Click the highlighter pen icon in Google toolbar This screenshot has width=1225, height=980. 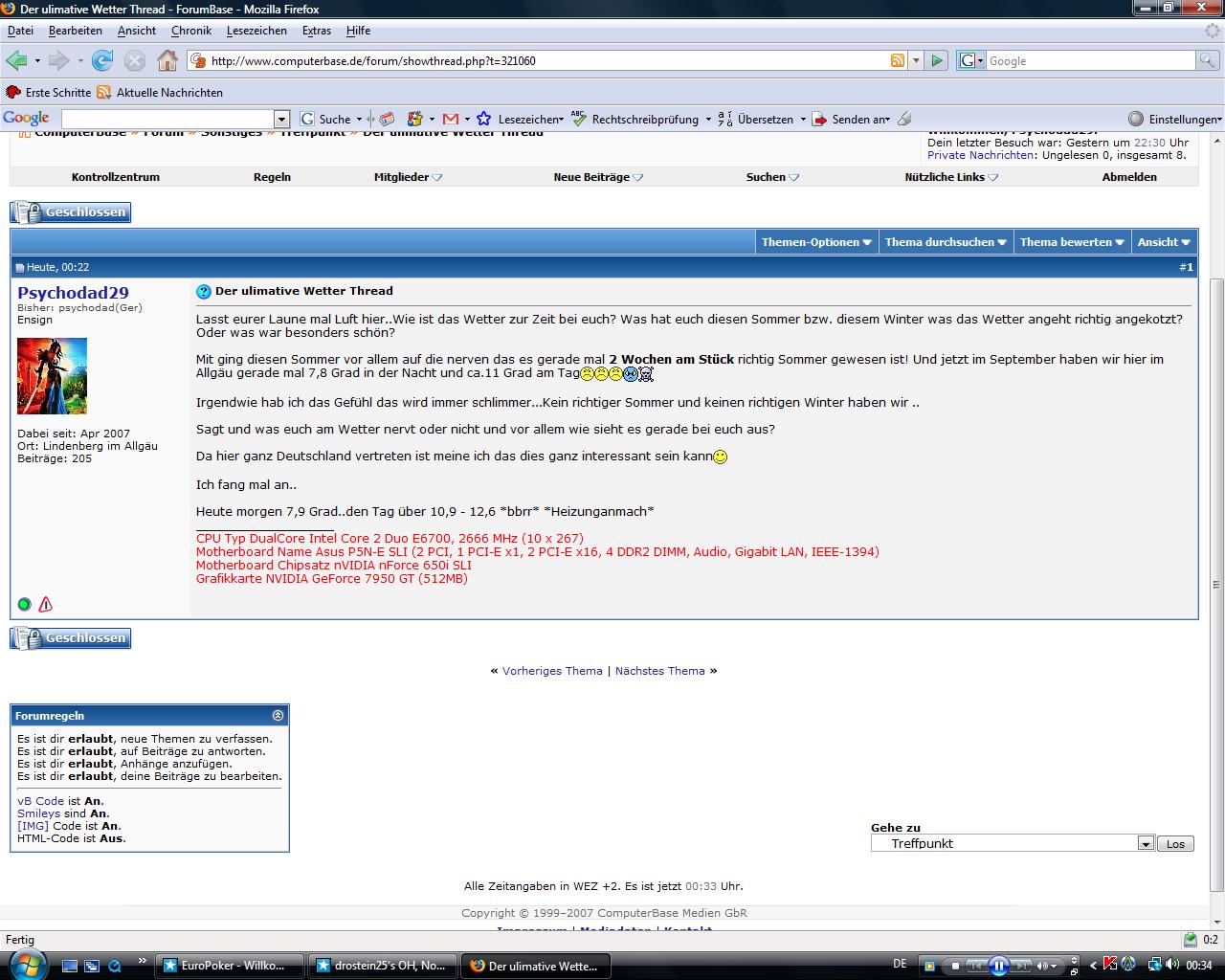point(904,119)
